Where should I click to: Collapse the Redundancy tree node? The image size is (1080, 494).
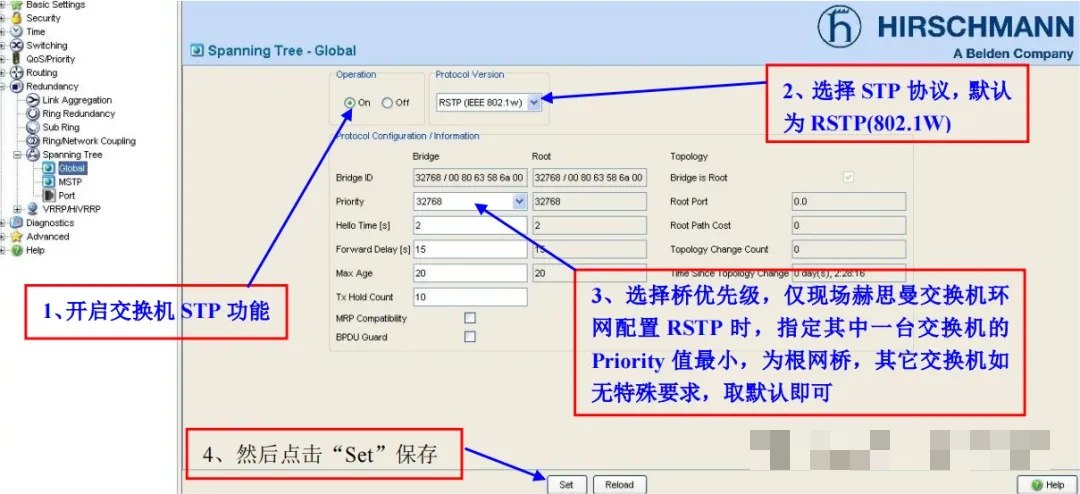(x=3, y=87)
